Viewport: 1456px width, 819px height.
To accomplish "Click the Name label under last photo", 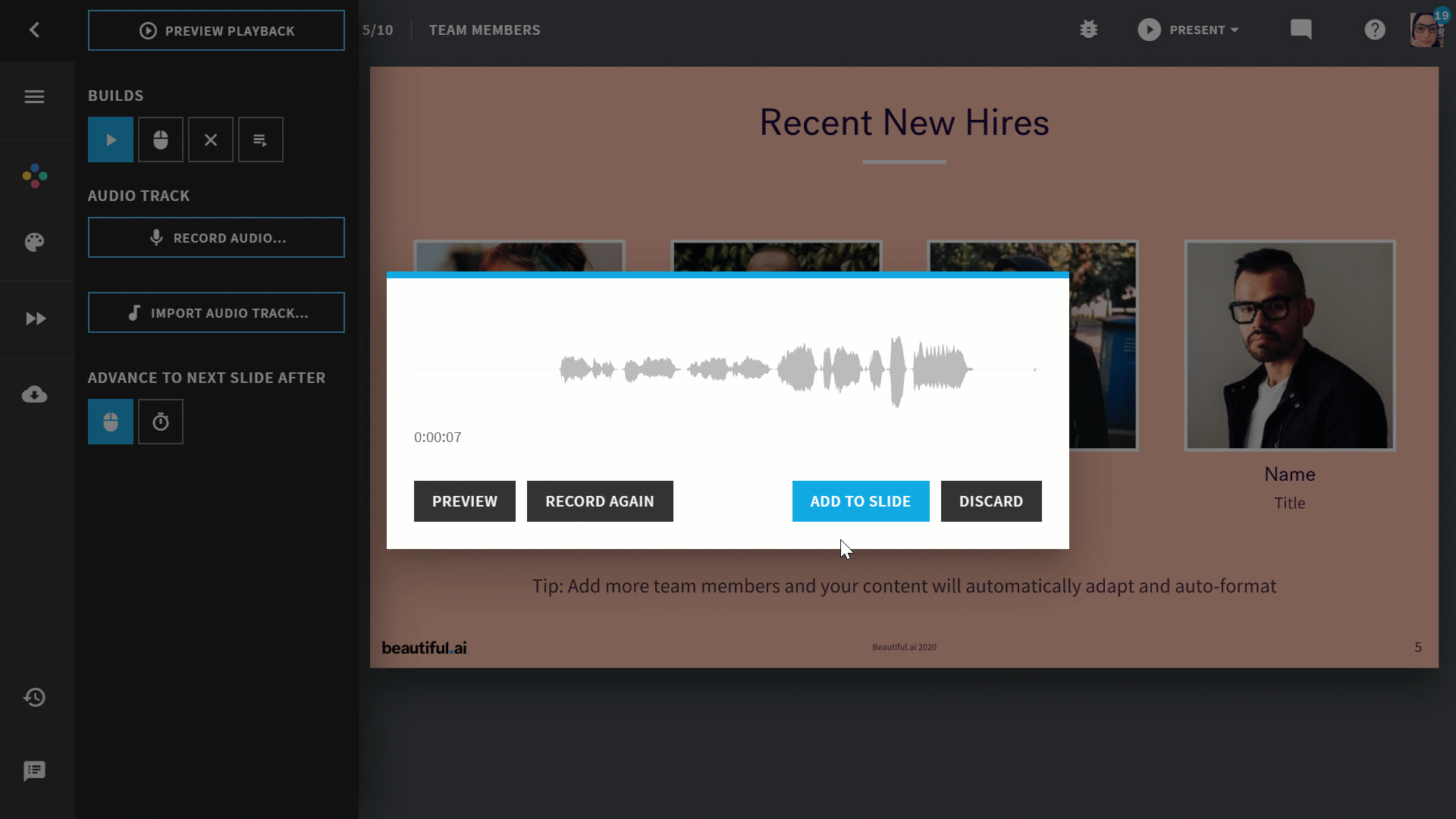I will (x=1289, y=475).
